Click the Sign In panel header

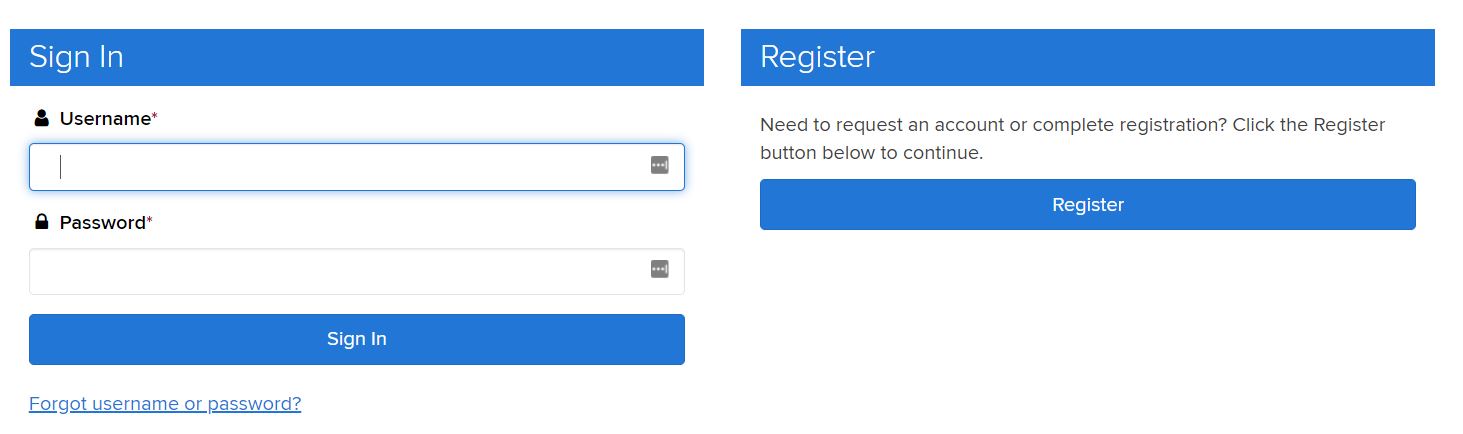pyautogui.click(x=357, y=57)
